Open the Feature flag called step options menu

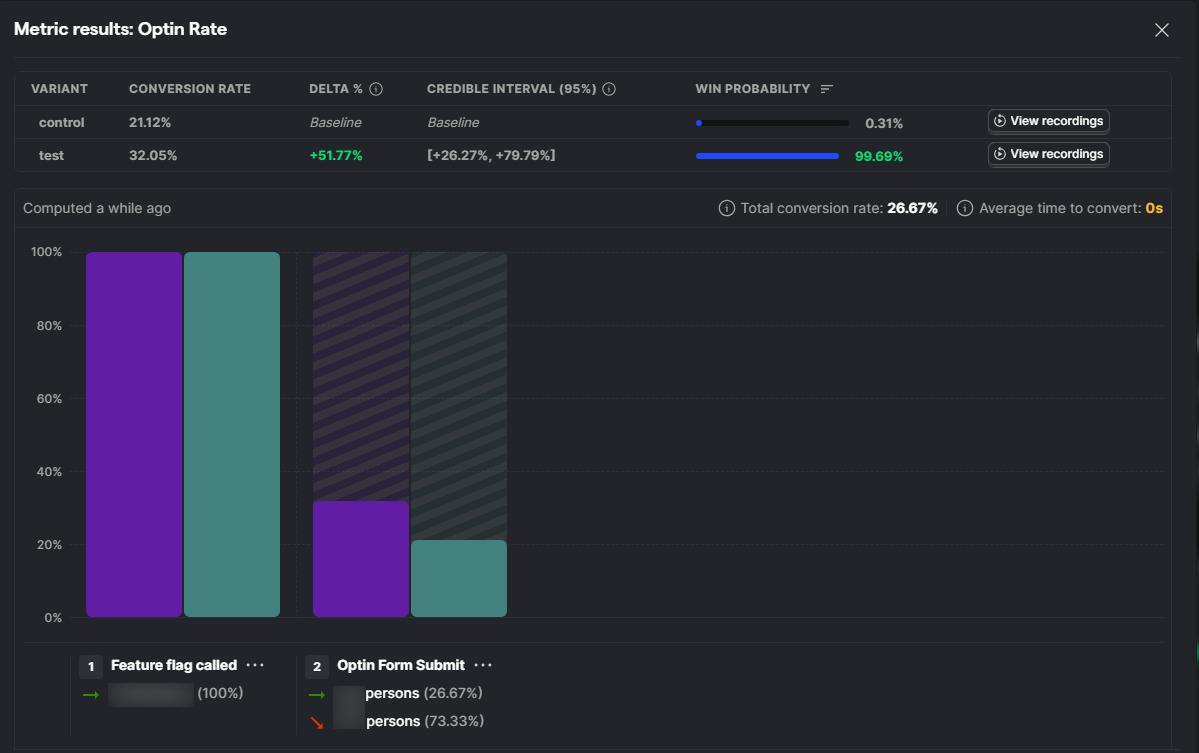click(255, 665)
